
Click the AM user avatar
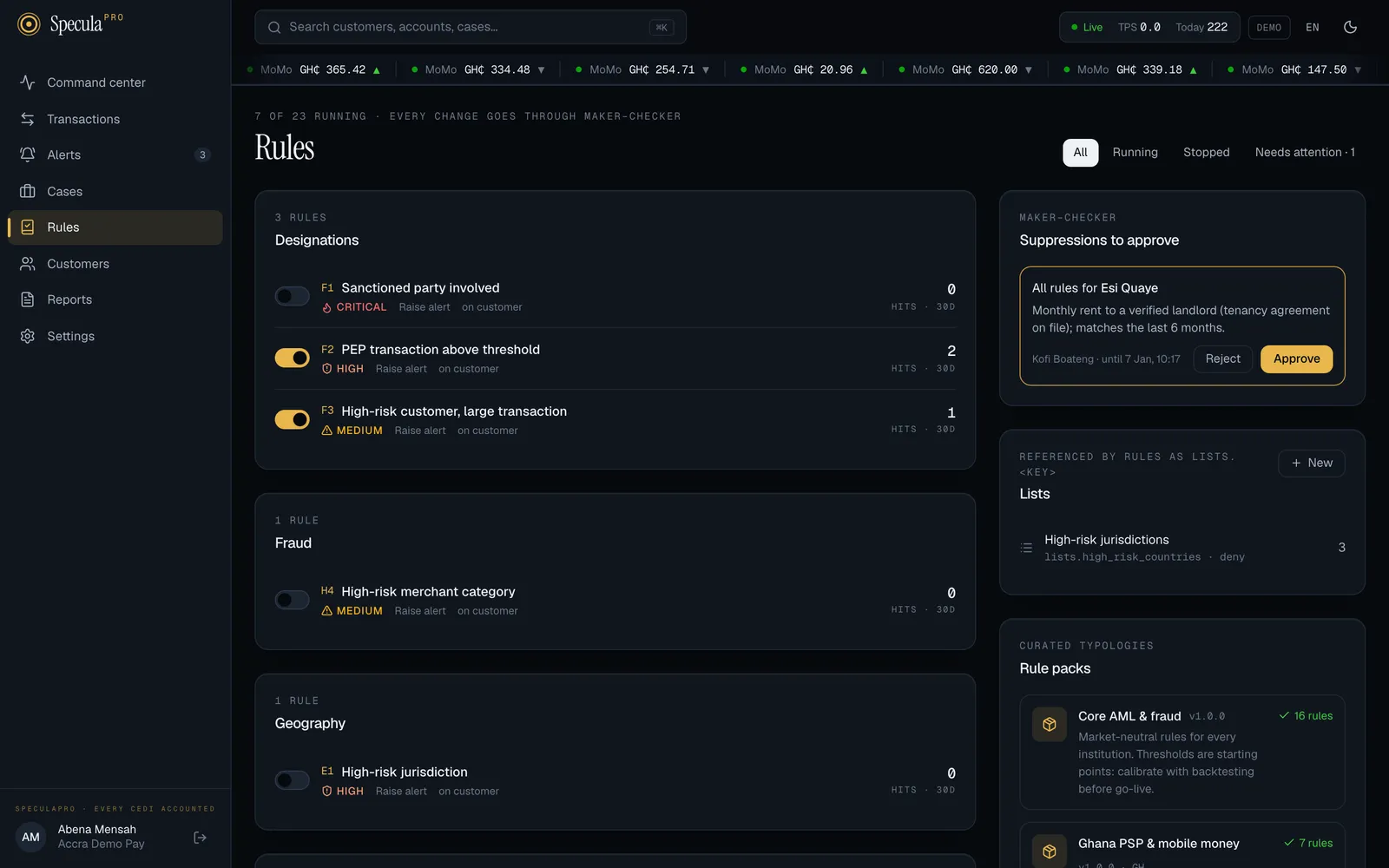tap(31, 838)
